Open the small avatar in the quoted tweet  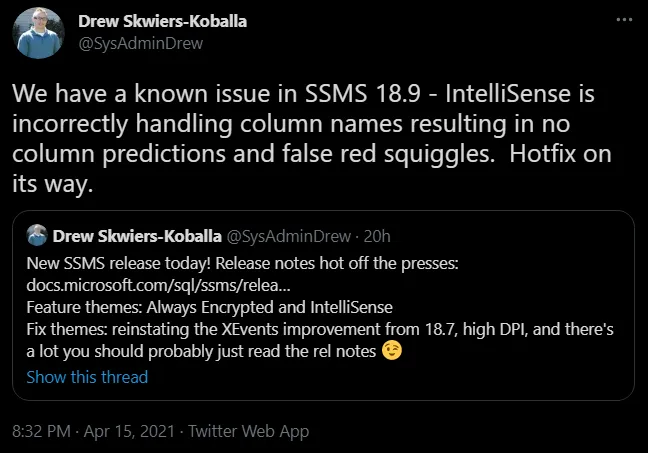click(x=37, y=236)
